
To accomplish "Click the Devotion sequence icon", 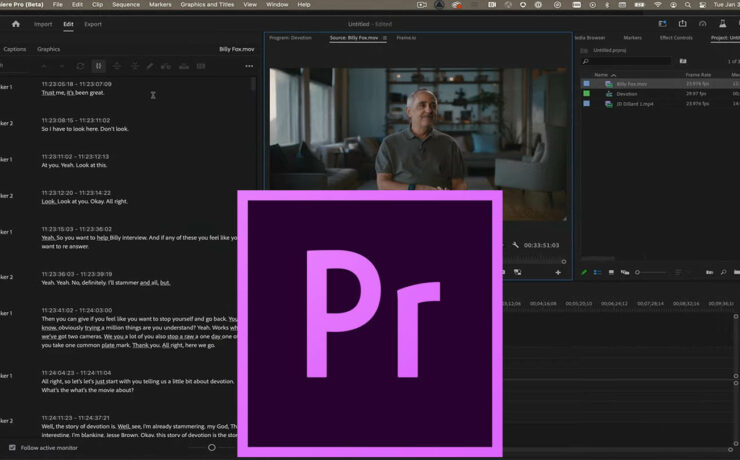I will [609, 94].
